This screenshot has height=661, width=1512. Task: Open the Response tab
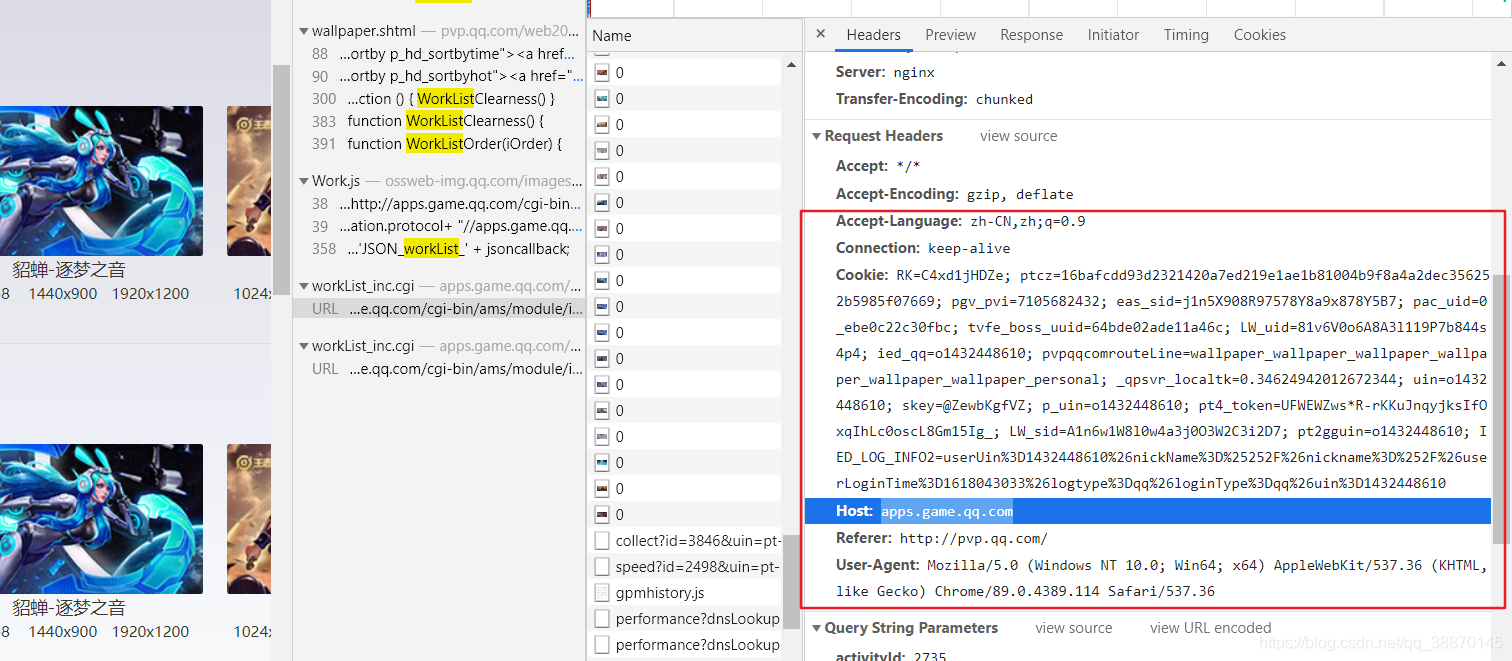click(x=1031, y=35)
